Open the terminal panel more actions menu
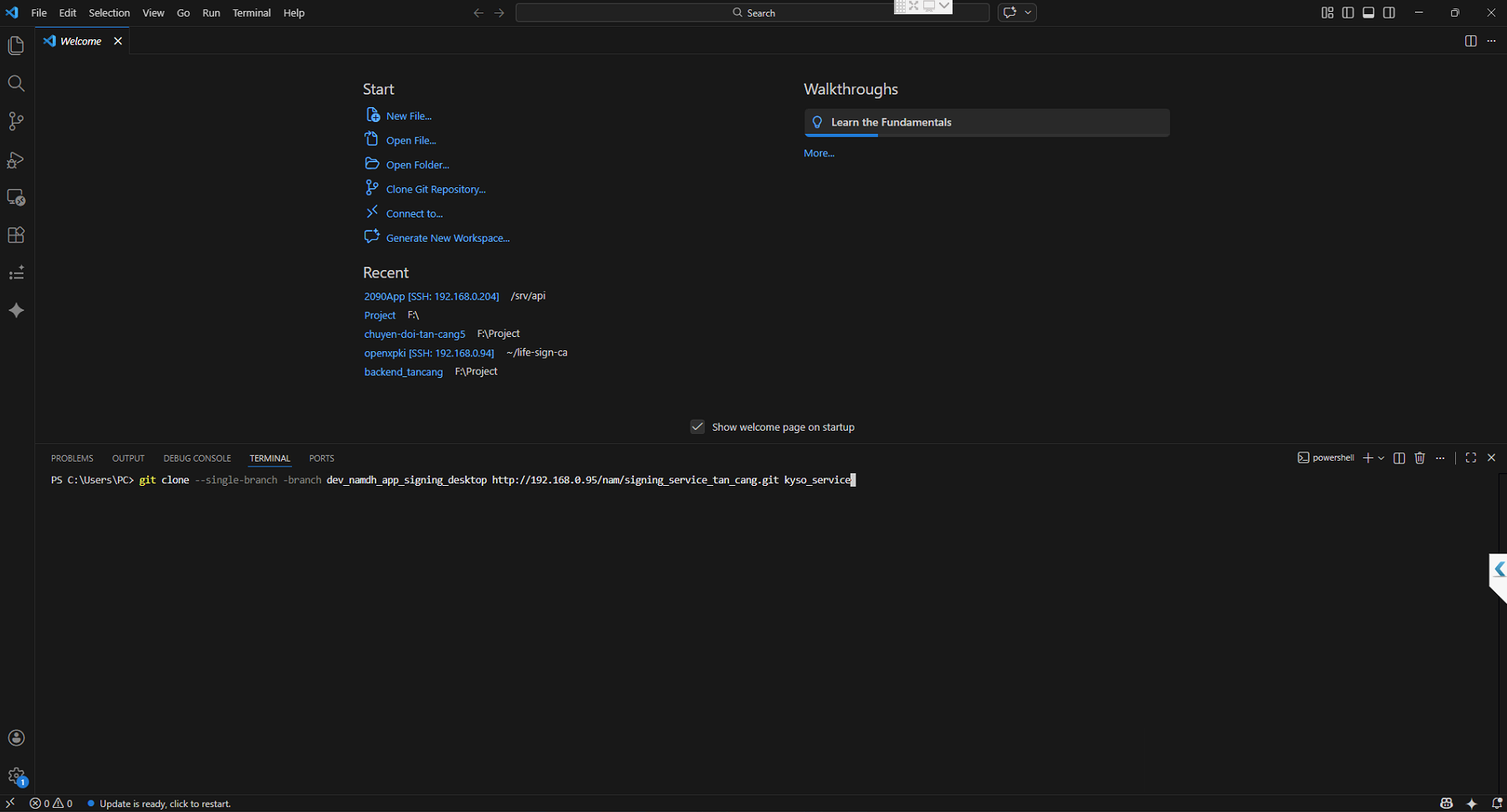This screenshot has width=1507, height=812. click(x=1440, y=457)
